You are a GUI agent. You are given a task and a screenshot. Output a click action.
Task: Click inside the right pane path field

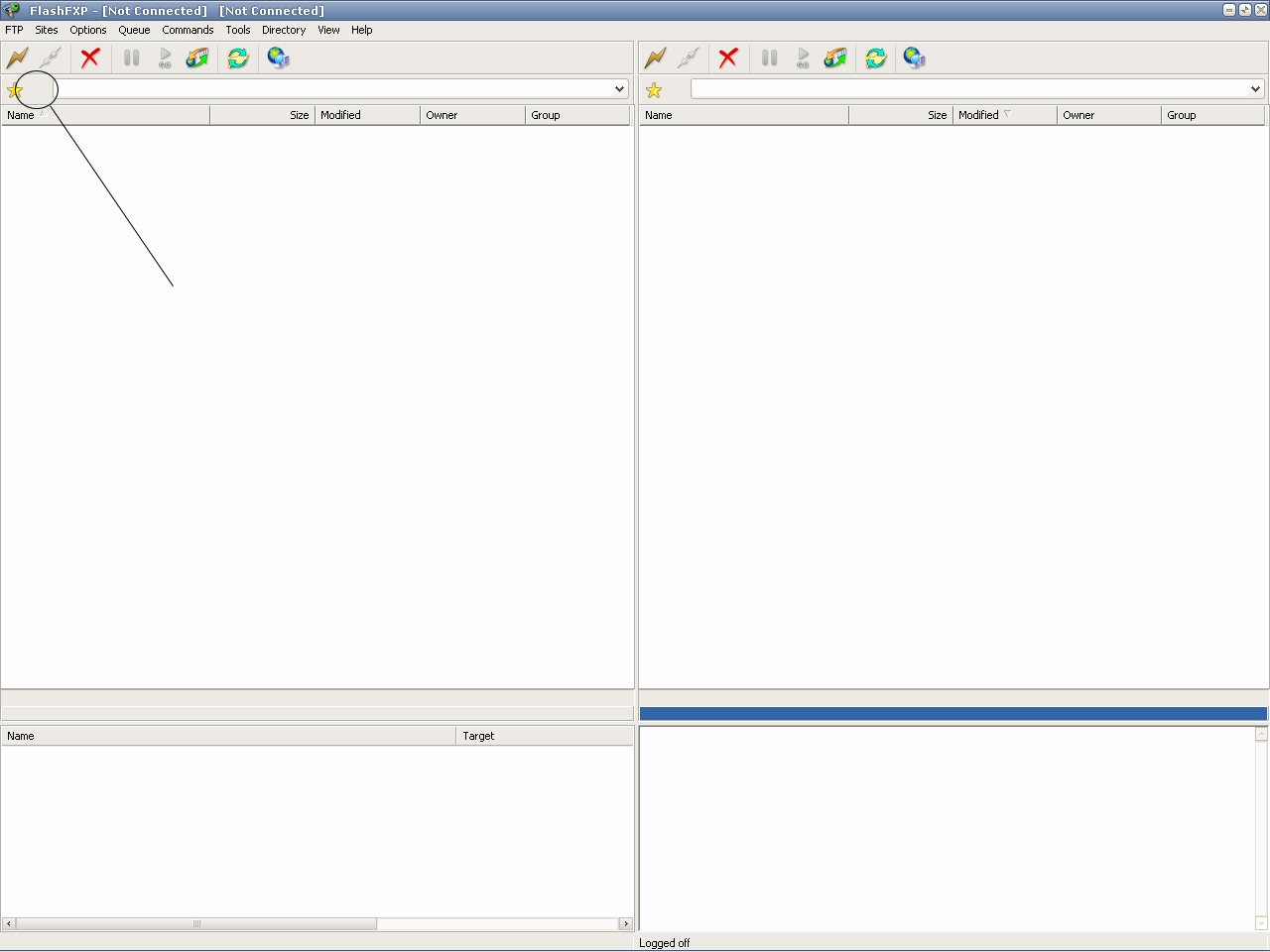(967, 89)
